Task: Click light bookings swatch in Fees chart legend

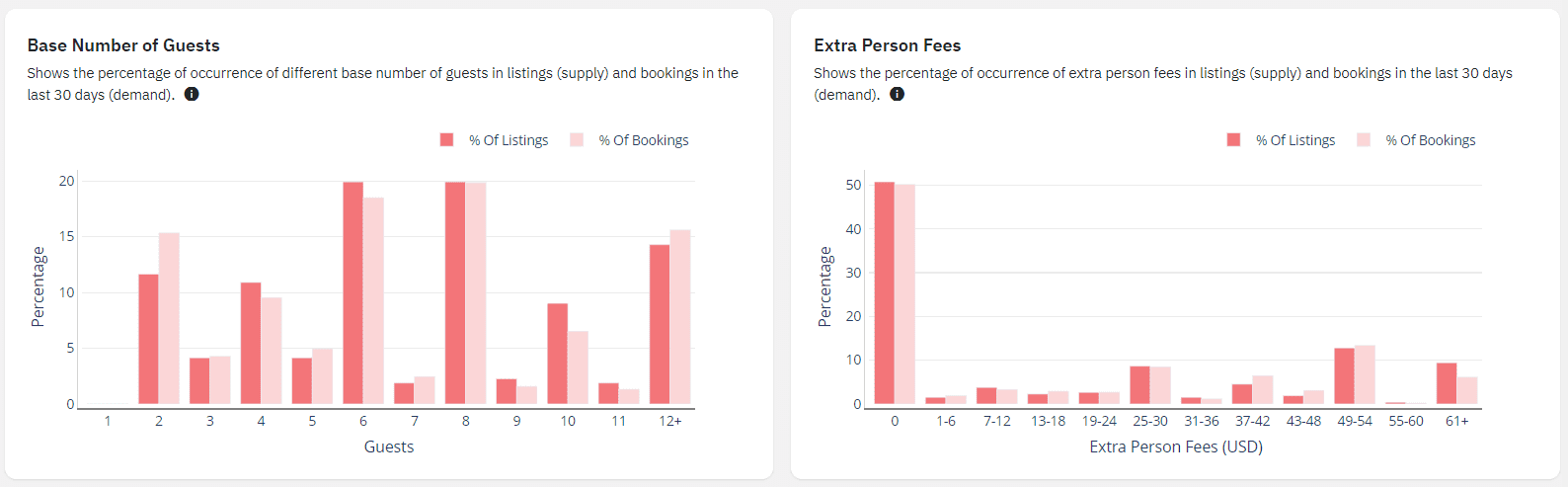Action: pos(1364,140)
